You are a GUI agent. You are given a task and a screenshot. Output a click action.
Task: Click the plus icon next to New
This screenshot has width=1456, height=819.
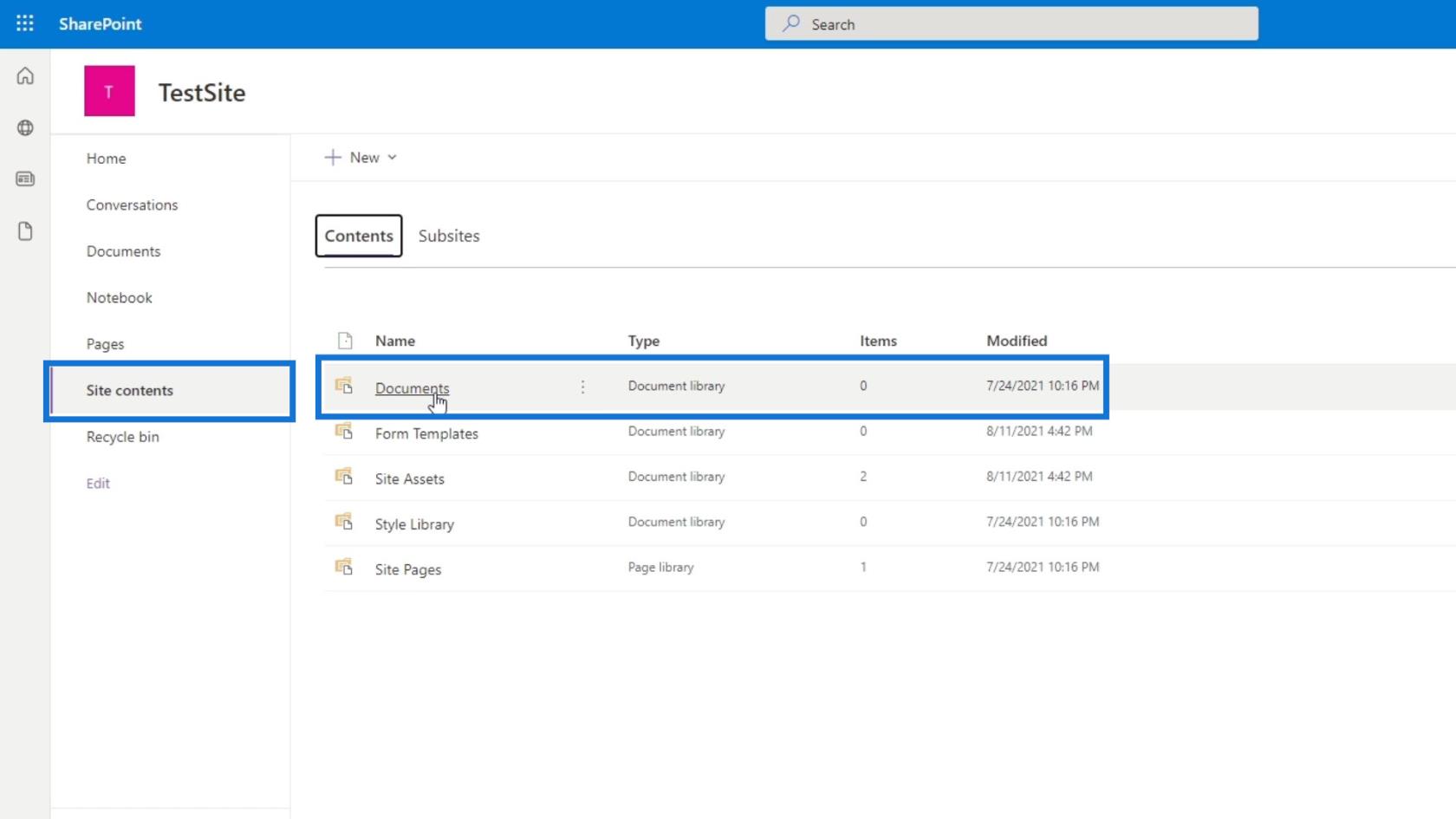333,157
